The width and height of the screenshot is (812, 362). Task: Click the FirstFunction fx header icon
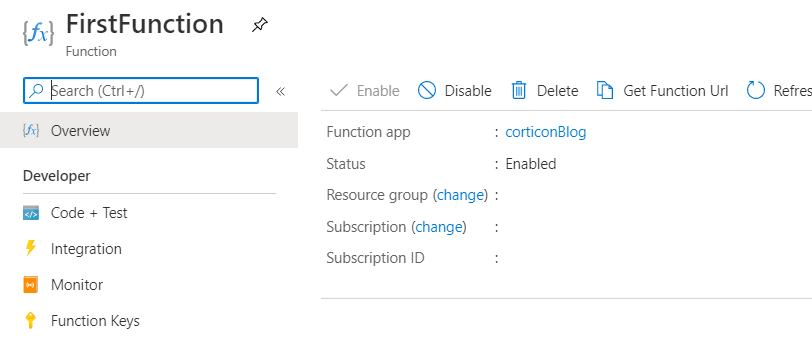pyautogui.click(x=38, y=33)
